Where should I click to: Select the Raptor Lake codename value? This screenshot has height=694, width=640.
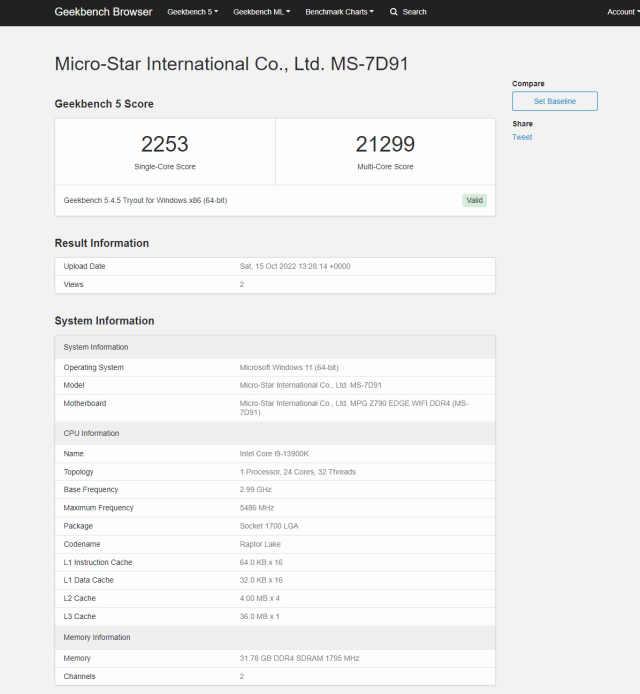click(x=260, y=544)
